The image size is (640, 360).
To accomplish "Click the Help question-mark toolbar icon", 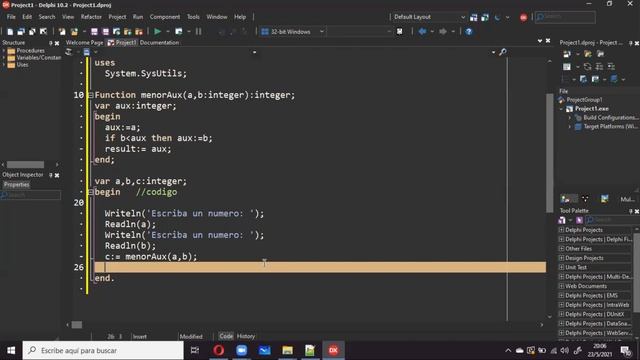I will 469,31.
